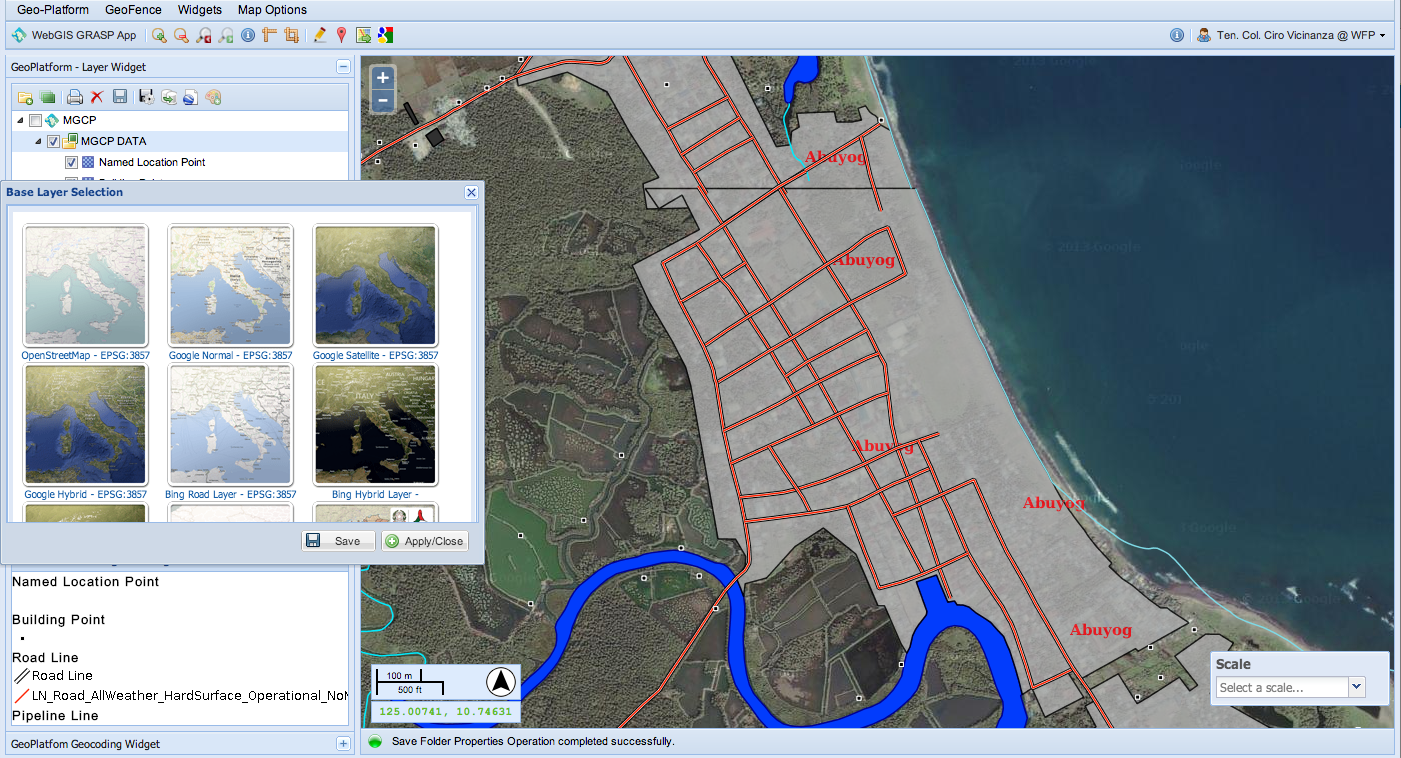Collapse the MGCP tree node arrow
The image size is (1401, 758).
[x=21, y=121]
